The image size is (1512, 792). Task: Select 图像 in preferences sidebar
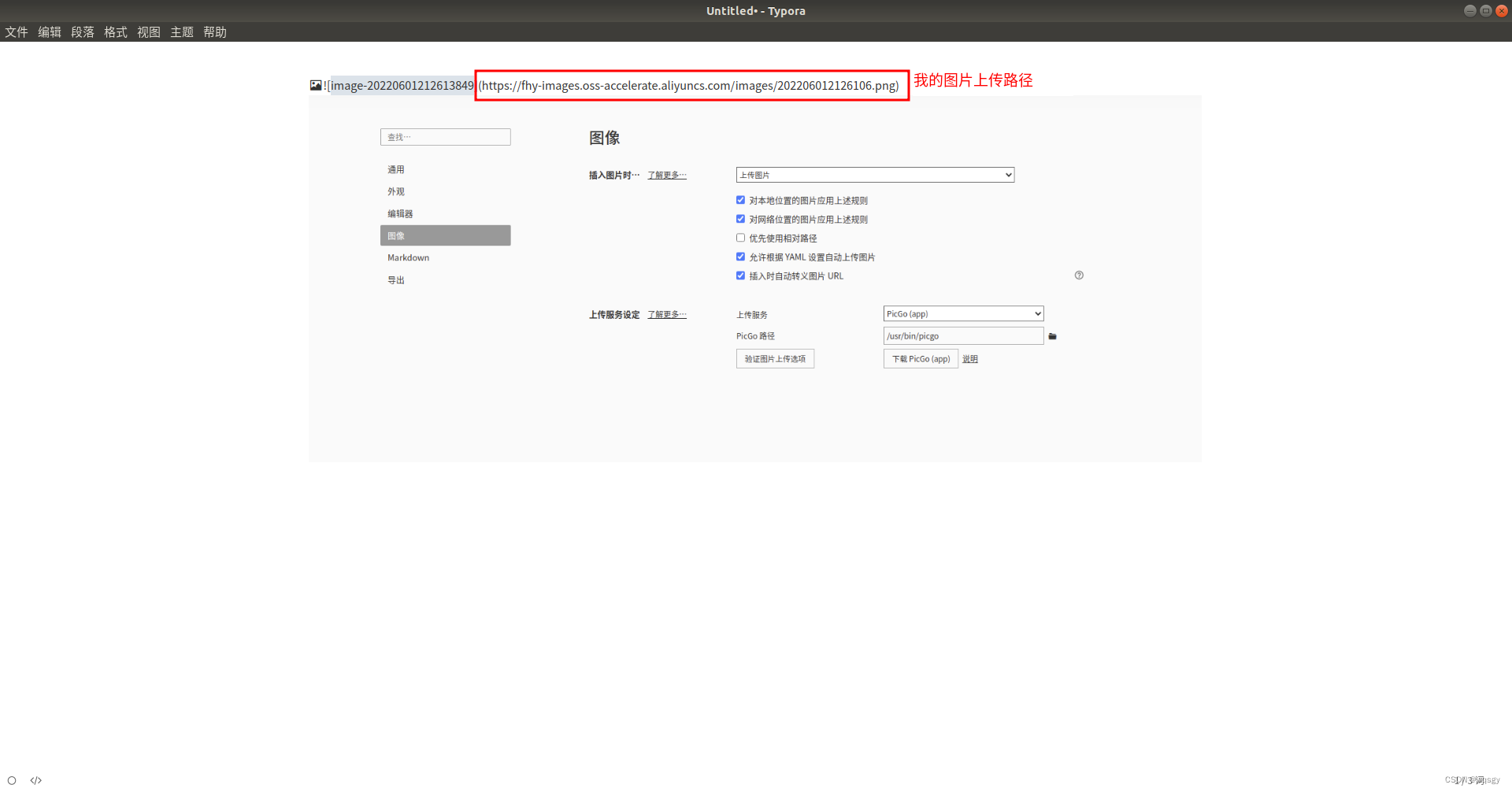[x=445, y=235]
